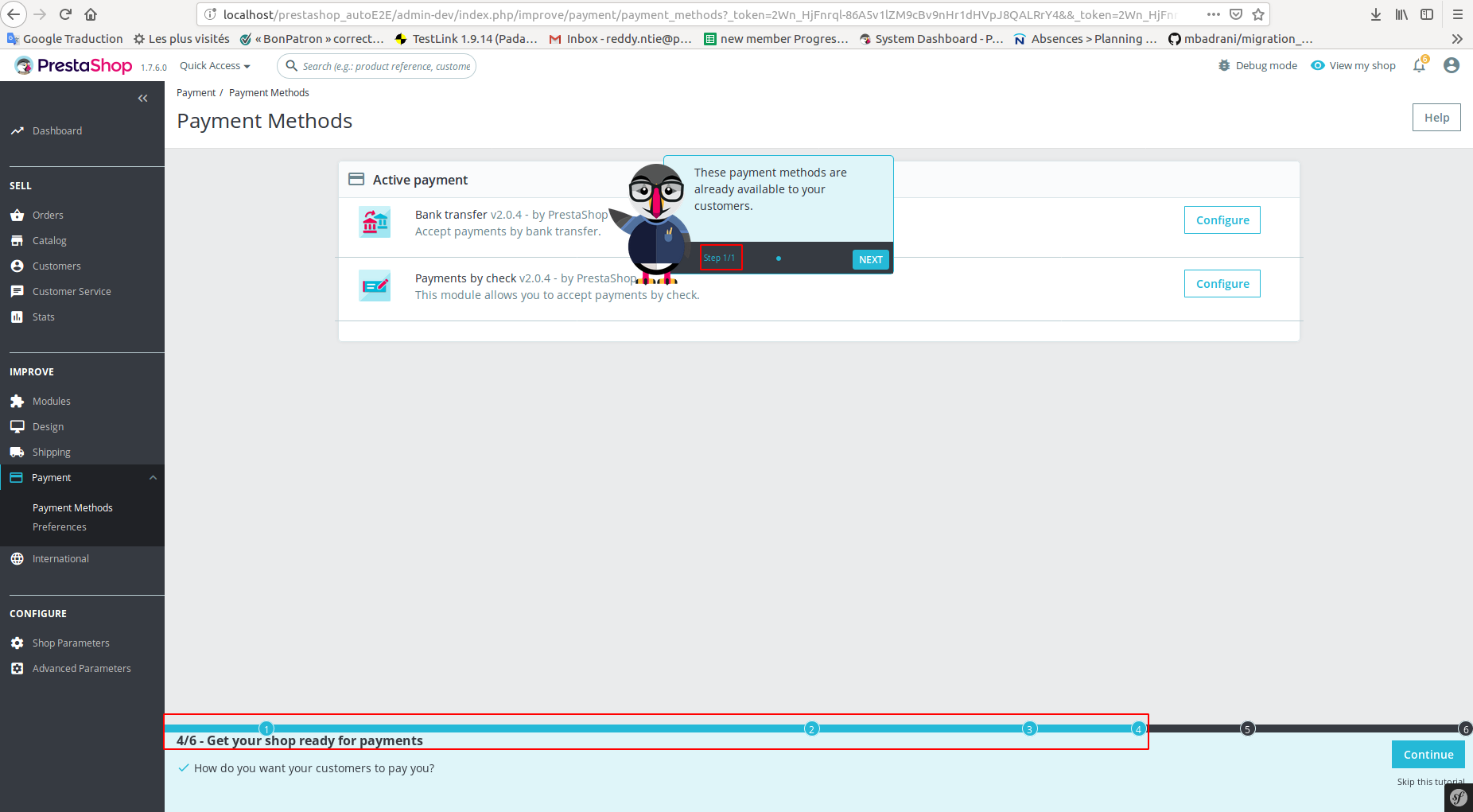Jump to onboarding progress step 4
Image resolution: width=1473 pixels, height=812 pixels.
[1138, 728]
